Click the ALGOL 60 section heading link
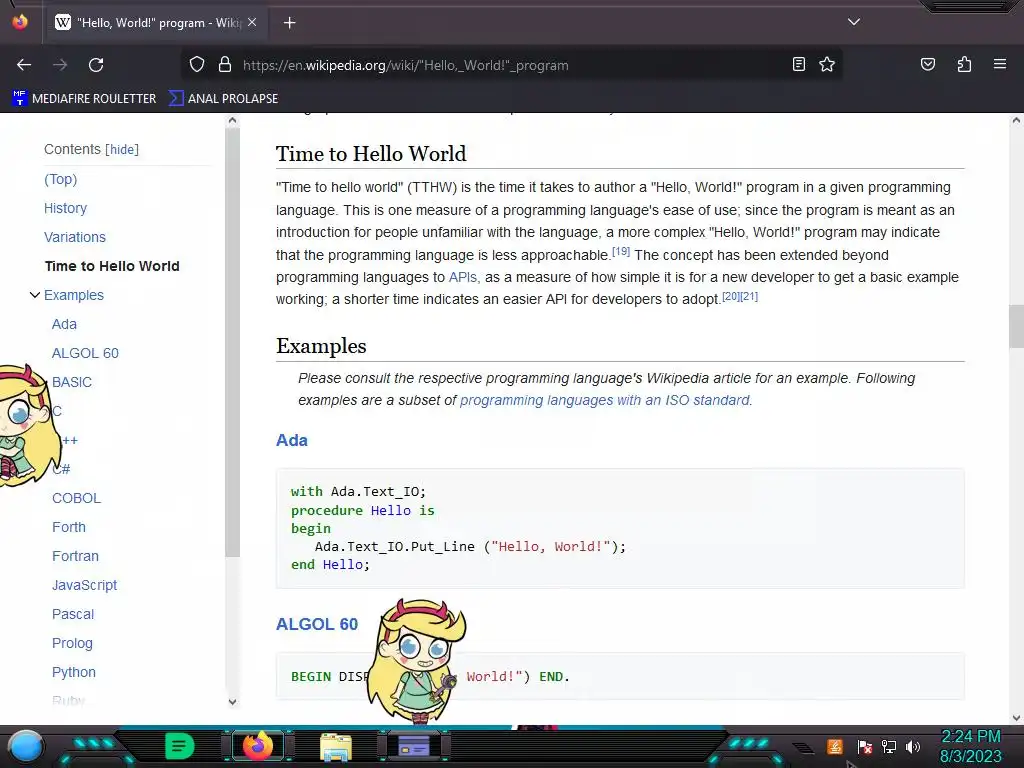Image resolution: width=1024 pixels, height=768 pixels. pyautogui.click(x=317, y=624)
